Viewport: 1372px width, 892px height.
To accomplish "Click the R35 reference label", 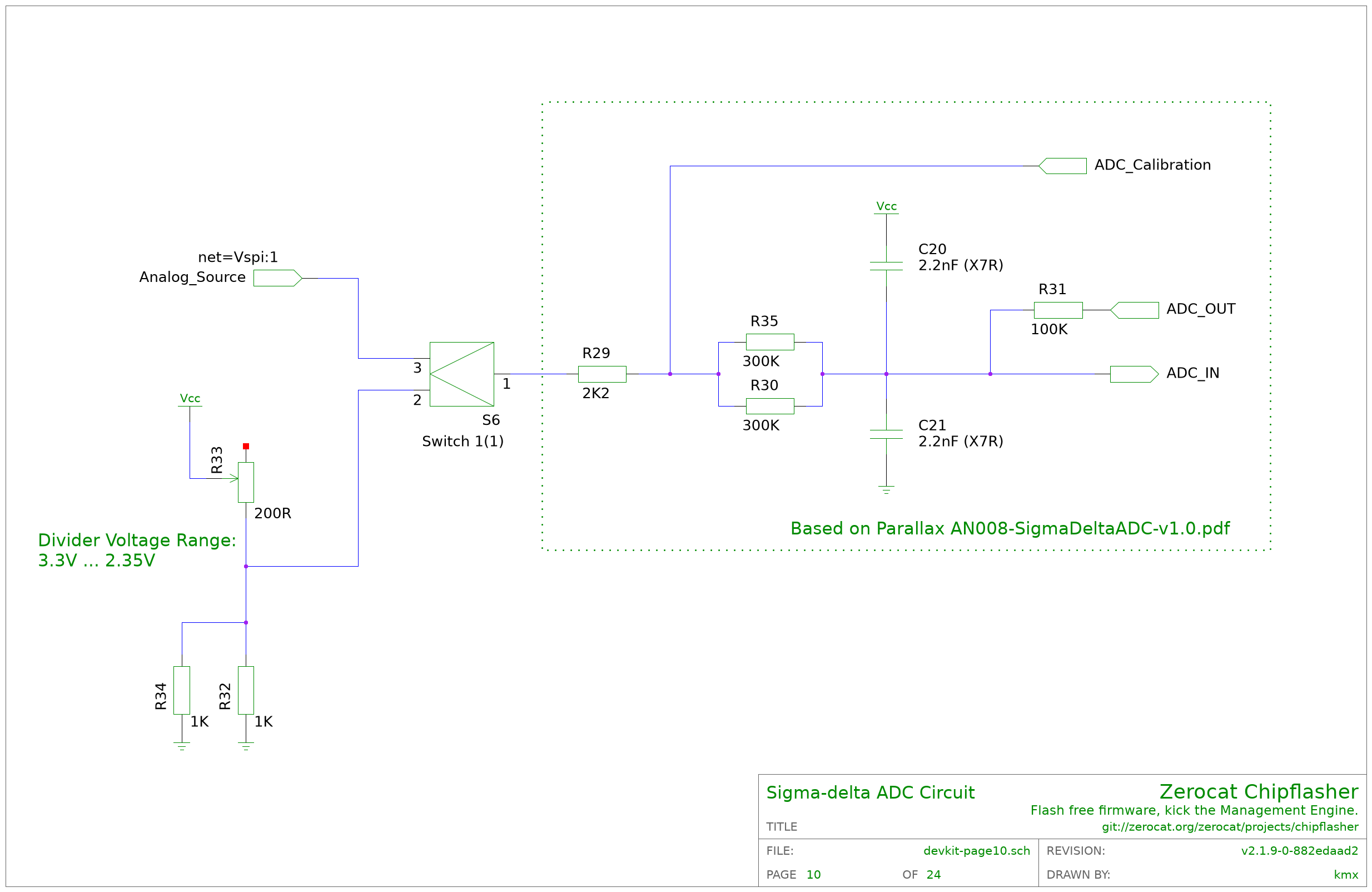I will [x=764, y=321].
